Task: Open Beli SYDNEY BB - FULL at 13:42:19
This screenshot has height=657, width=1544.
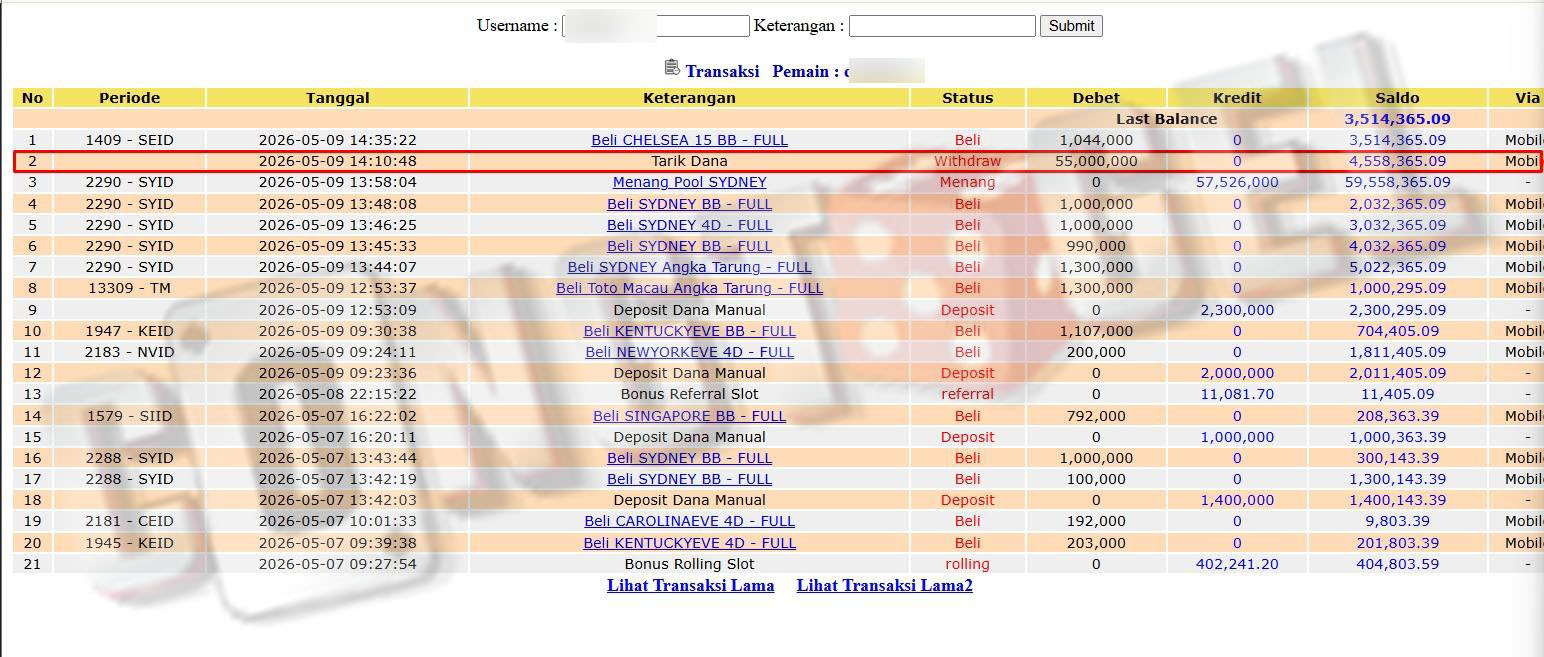Action: (x=689, y=479)
